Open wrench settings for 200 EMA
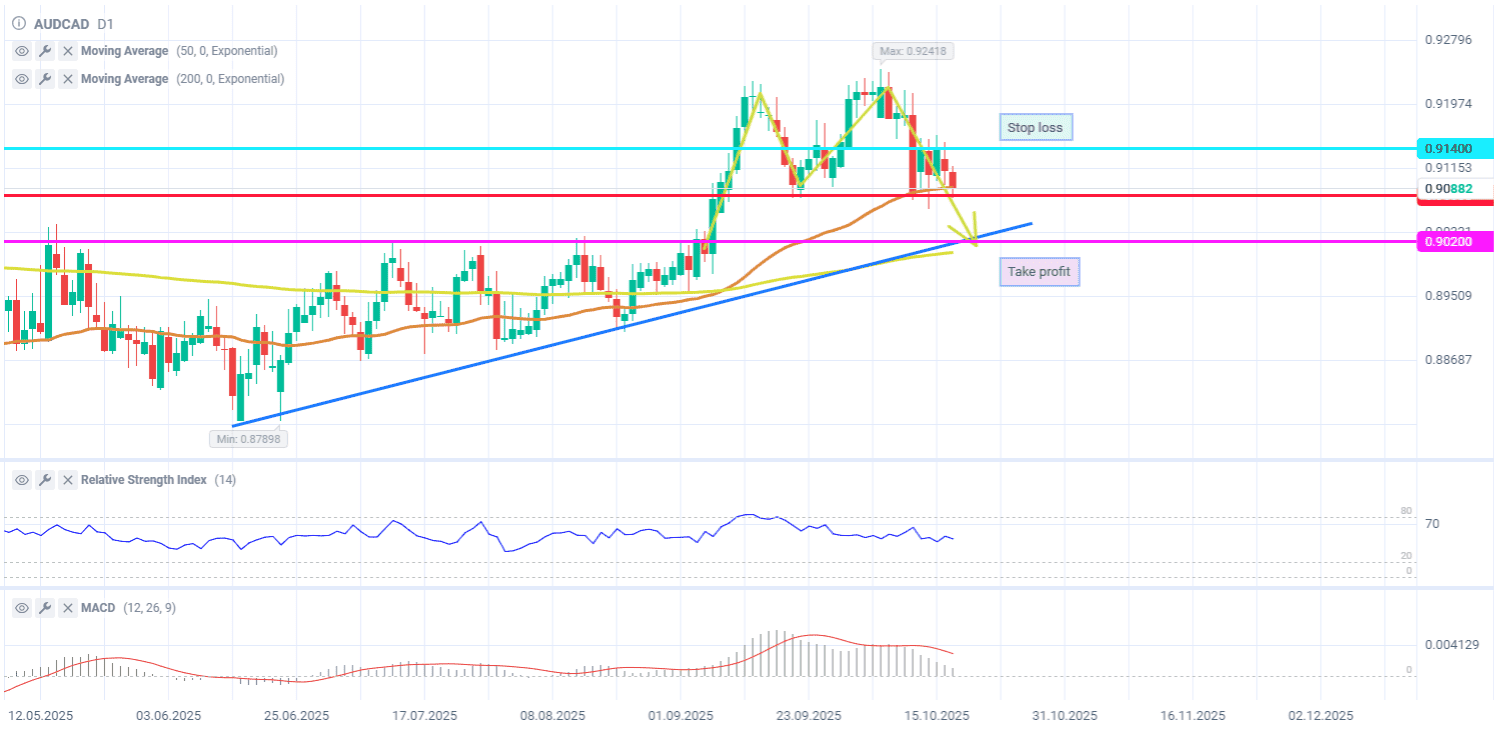Viewport: 1494px width, 729px height. [45, 79]
